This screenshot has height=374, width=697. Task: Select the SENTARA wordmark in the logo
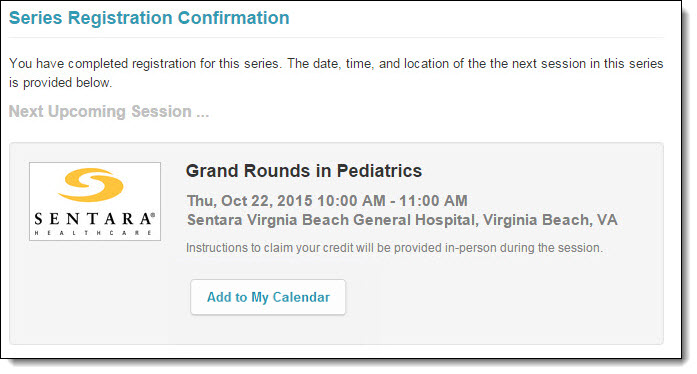coord(93,219)
